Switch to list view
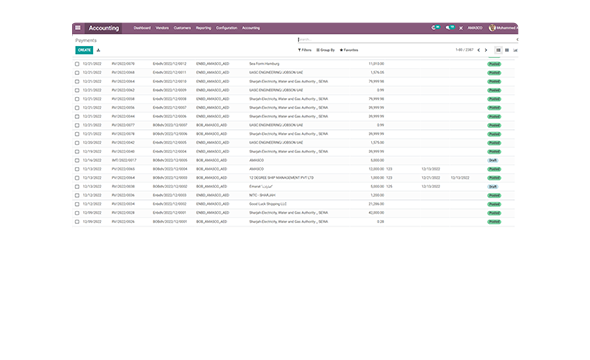The width and height of the screenshot is (590, 360). (498, 50)
